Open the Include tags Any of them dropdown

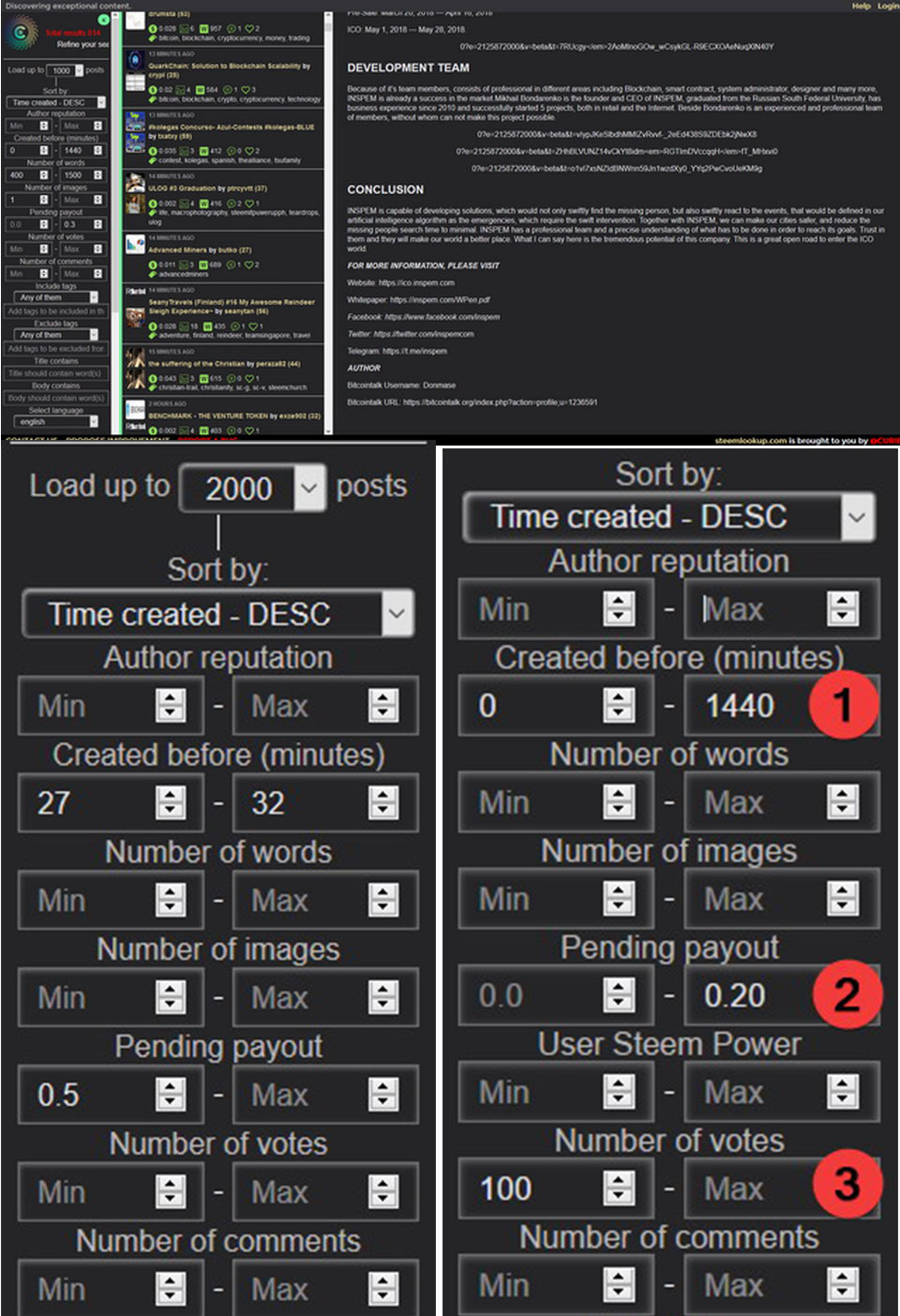point(54,297)
